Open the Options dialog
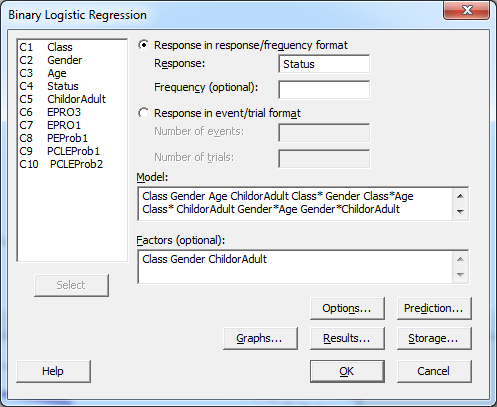 pyautogui.click(x=347, y=308)
